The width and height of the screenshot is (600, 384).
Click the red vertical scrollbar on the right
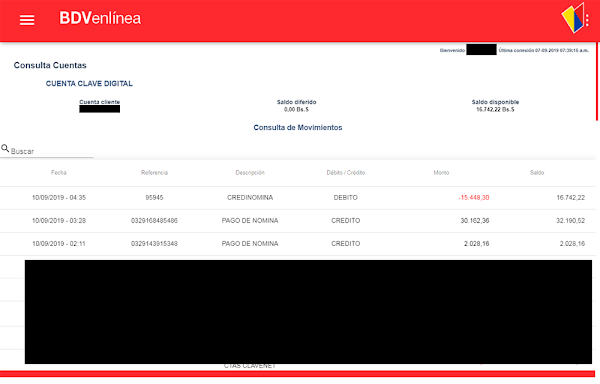pyautogui.click(x=597, y=82)
